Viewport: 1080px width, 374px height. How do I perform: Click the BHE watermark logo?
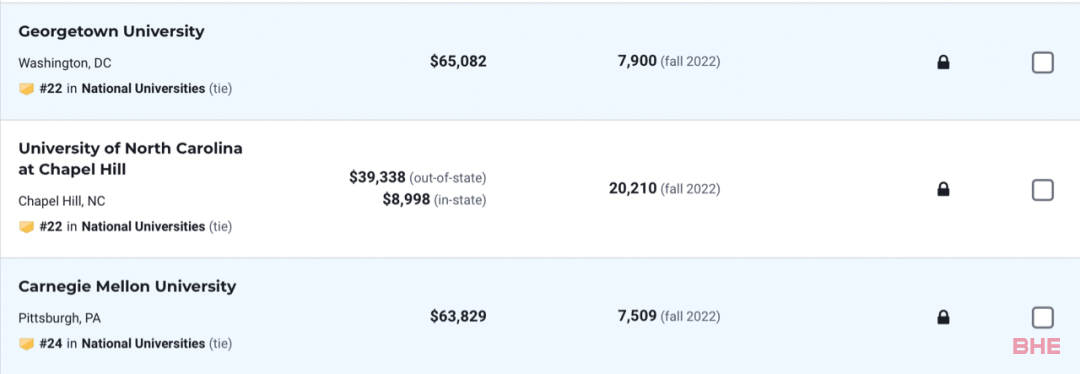1037,346
